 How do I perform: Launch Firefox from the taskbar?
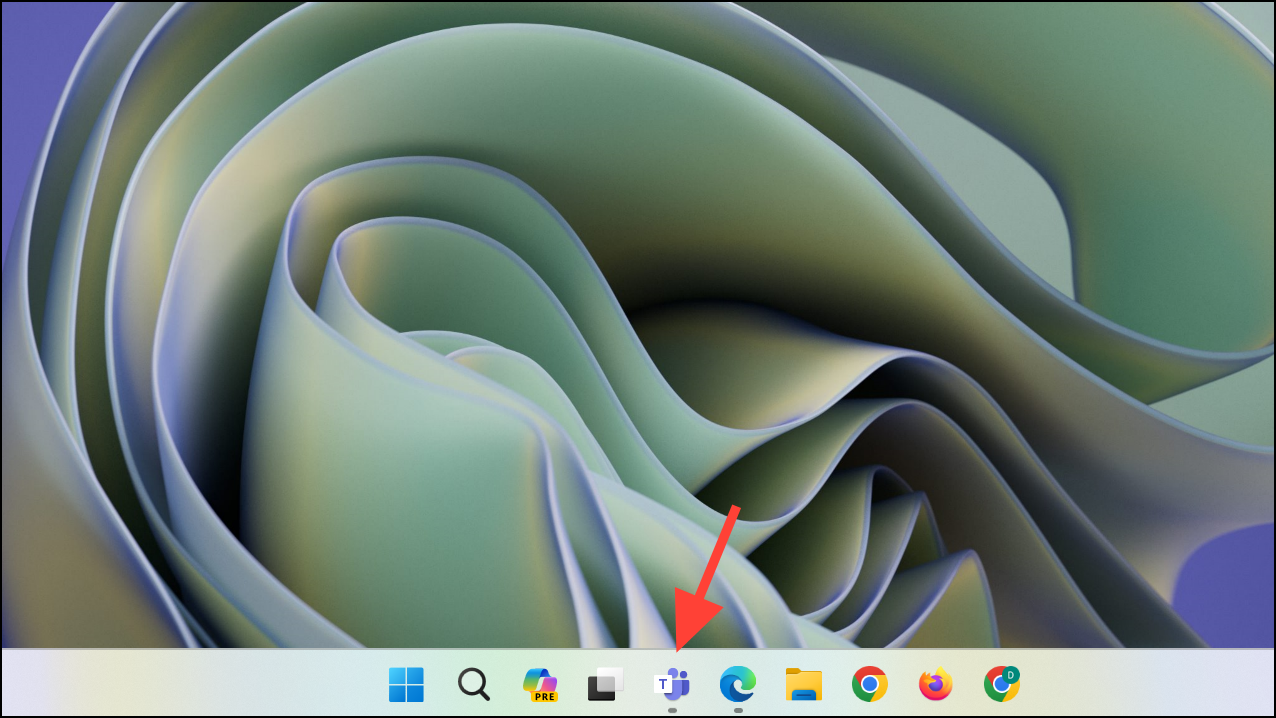pyautogui.click(x=936, y=685)
